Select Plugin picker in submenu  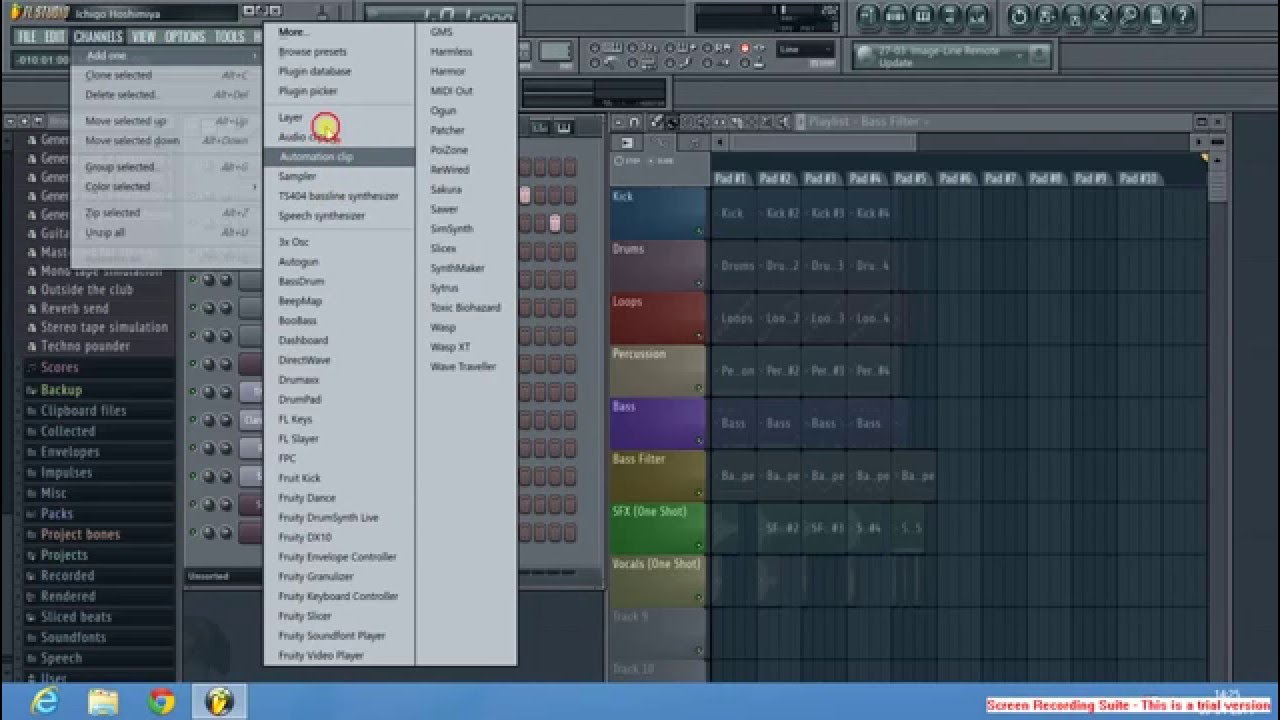[x=339, y=91]
